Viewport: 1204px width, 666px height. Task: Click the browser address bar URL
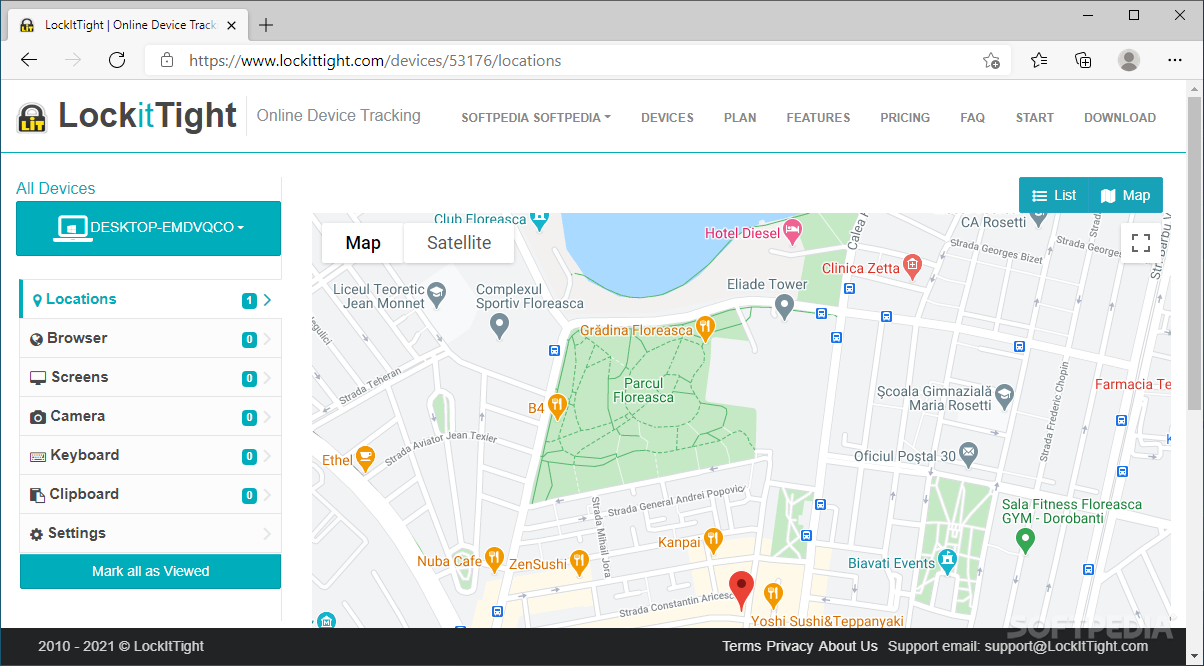tap(375, 60)
